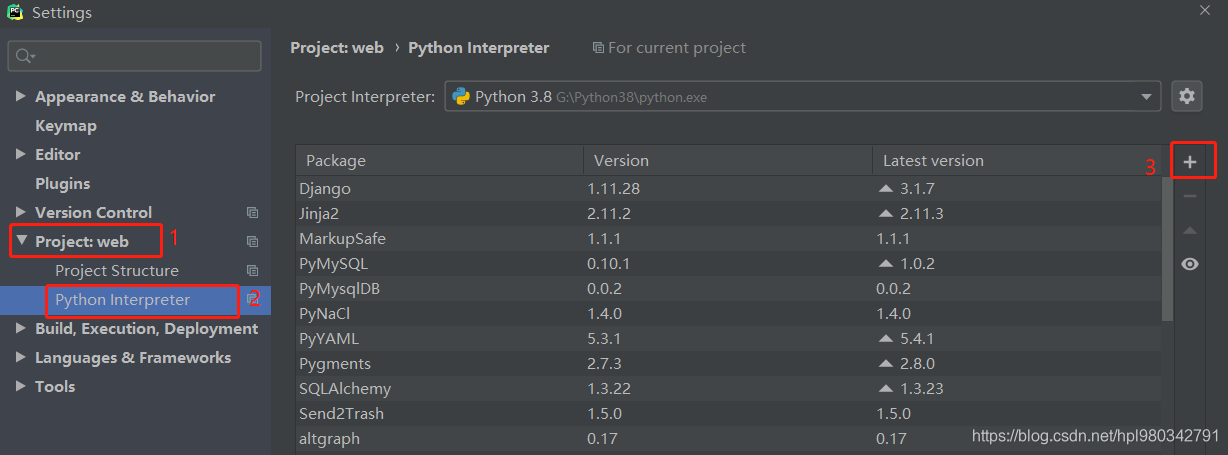Click SQLAlchemy version 1.3.22 cell
Viewport: 1228px width, 455px height.
click(611, 388)
